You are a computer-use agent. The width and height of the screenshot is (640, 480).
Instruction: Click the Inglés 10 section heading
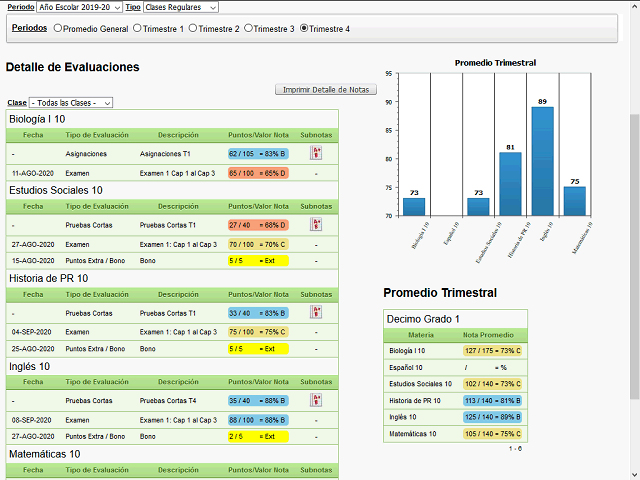point(29,367)
